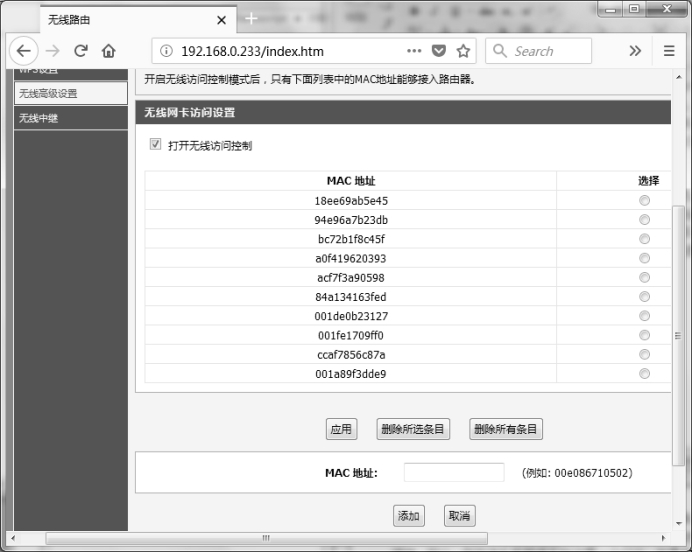Select radio for MAC 18ee69ab5e45

644,200
